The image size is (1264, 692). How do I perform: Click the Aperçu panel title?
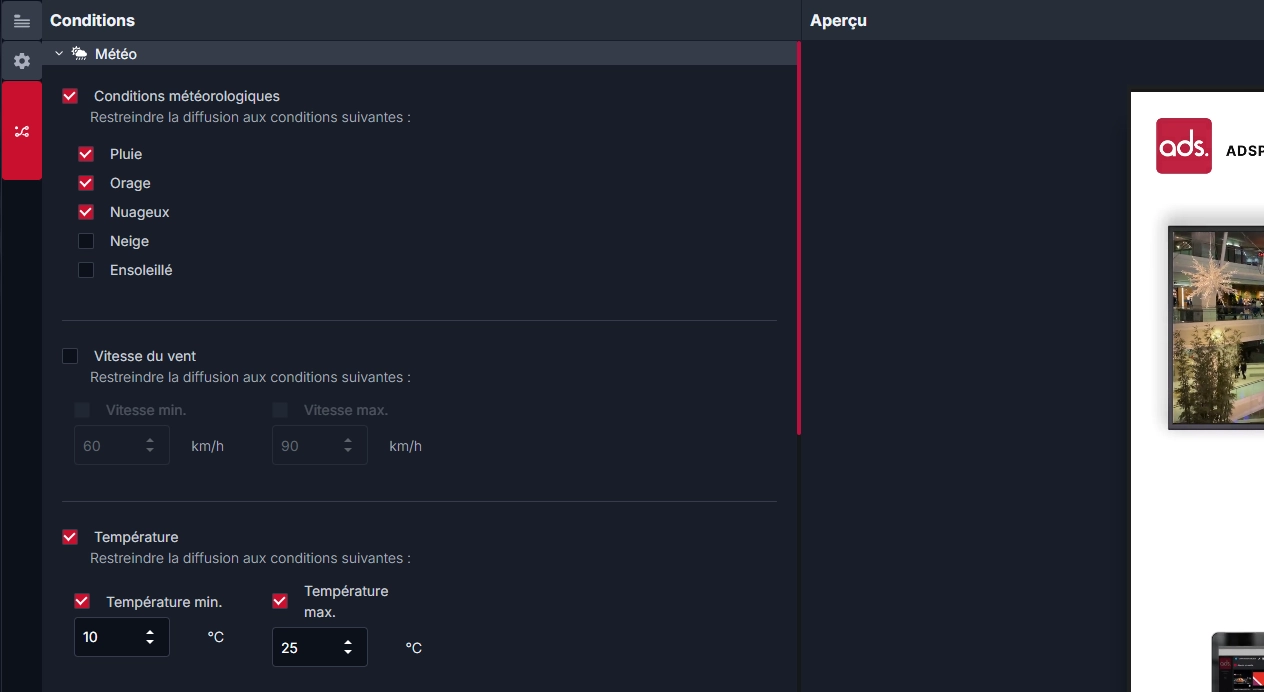point(838,20)
